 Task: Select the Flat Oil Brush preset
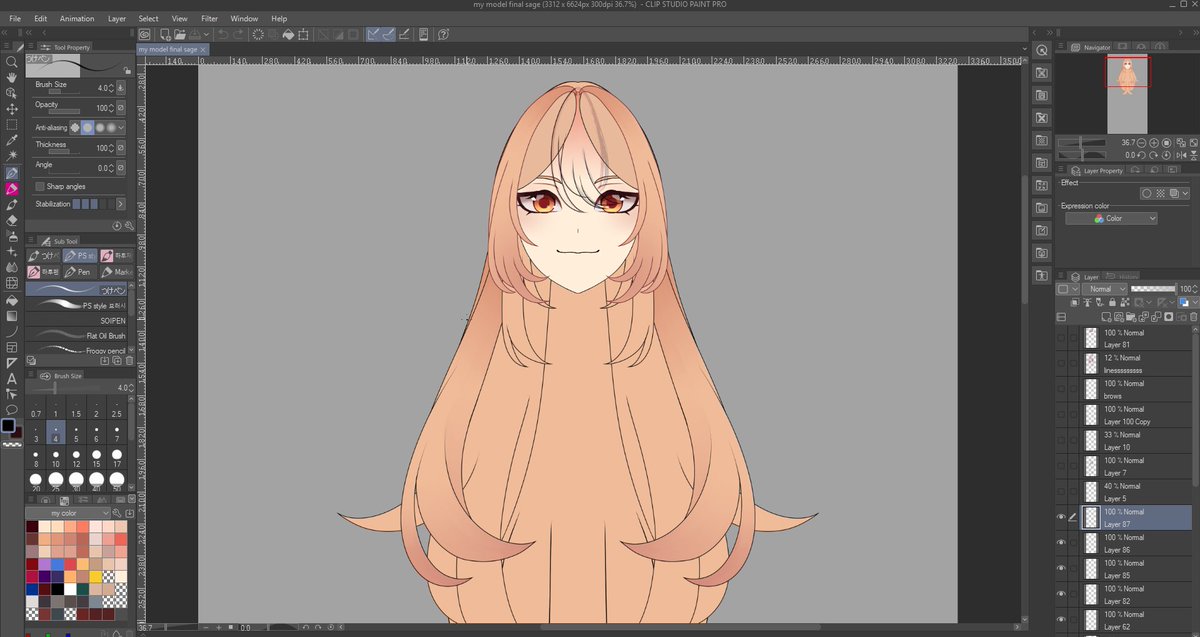coord(80,334)
